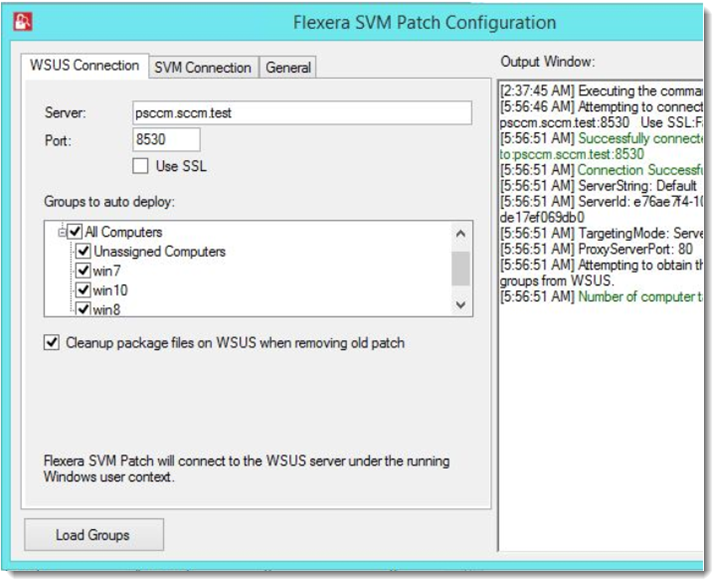Click the 'Groups to auto deploy:' label
This screenshot has height=586, width=719.
click(109, 202)
